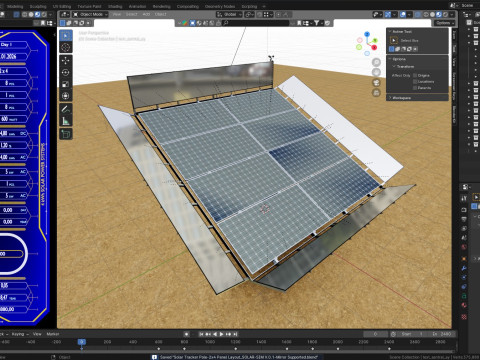Collapse the Active Tool panel
The image size is (480, 360).
tap(390, 31)
